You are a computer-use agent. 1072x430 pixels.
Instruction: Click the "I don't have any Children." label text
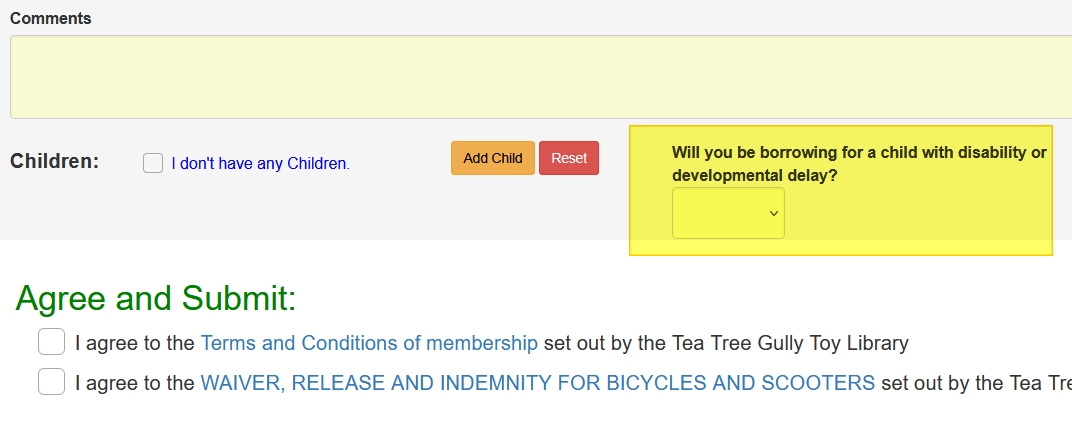[260, 163]
